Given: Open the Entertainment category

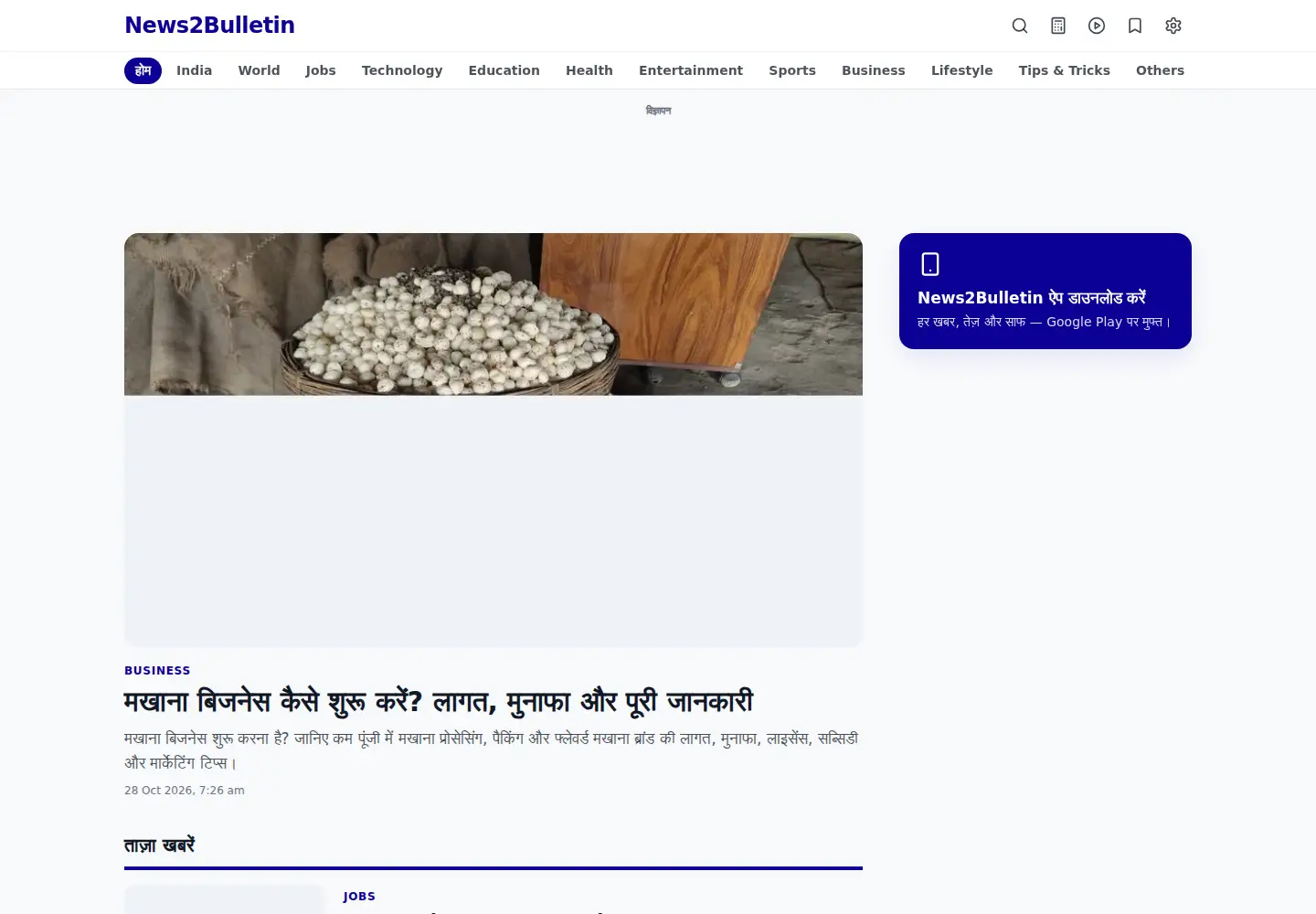Looking at the screenshot, I should pyautogui.click(x=691, y=70).
